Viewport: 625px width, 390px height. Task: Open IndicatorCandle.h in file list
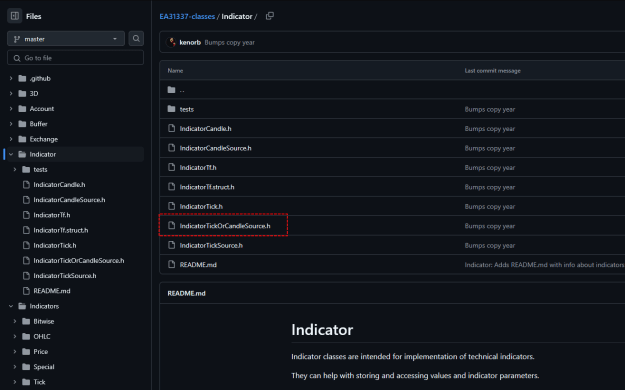point(206,129)
